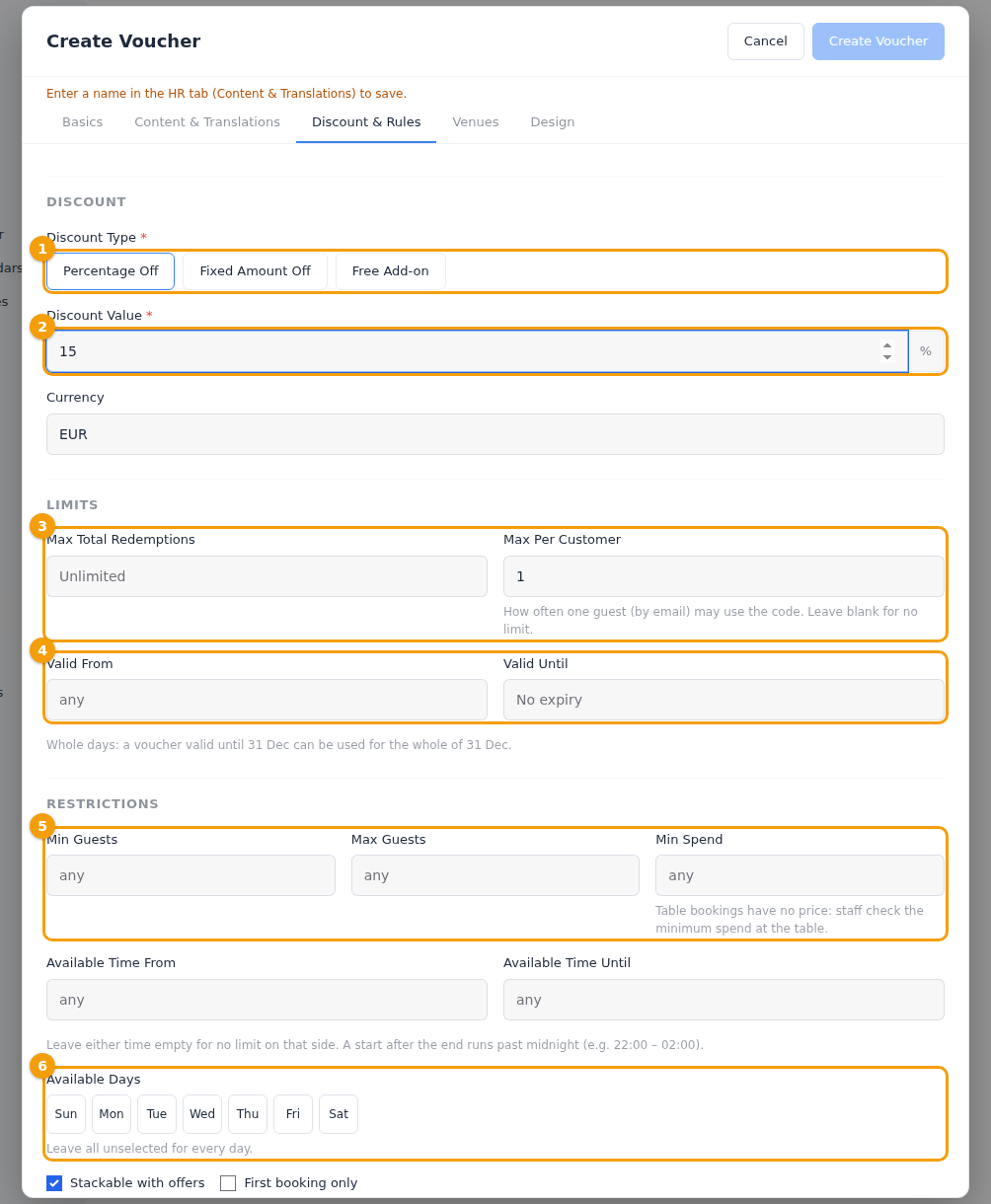Enable First booking only checkbox

(x=228, y=1183)
